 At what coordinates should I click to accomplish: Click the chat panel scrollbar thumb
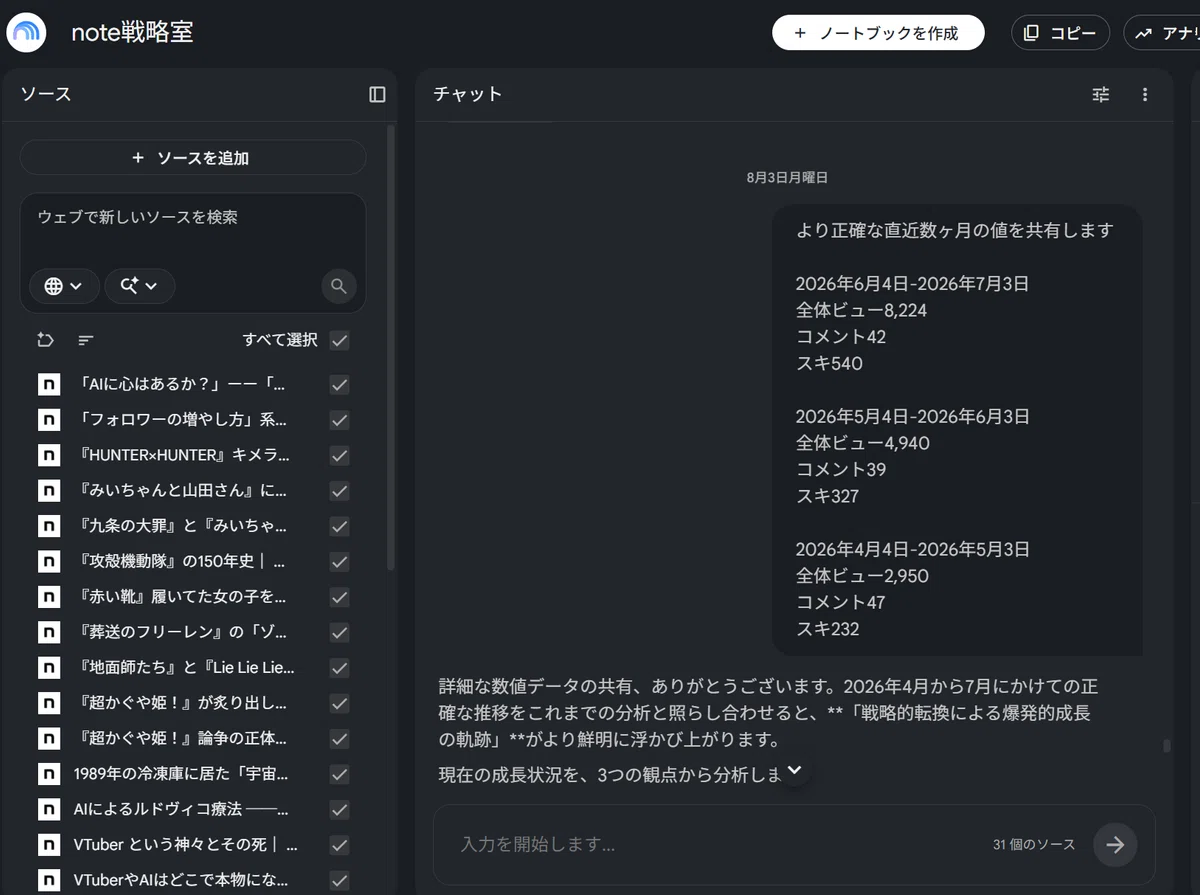tap(1165, 746)
